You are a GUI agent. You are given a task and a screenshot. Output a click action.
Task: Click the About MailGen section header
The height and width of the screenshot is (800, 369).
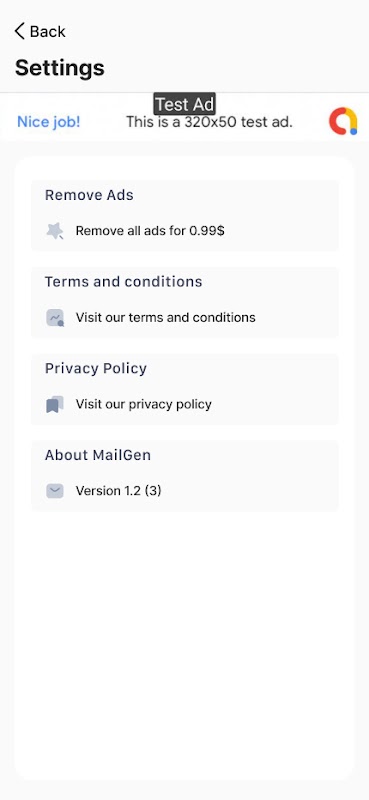[98, 455]
